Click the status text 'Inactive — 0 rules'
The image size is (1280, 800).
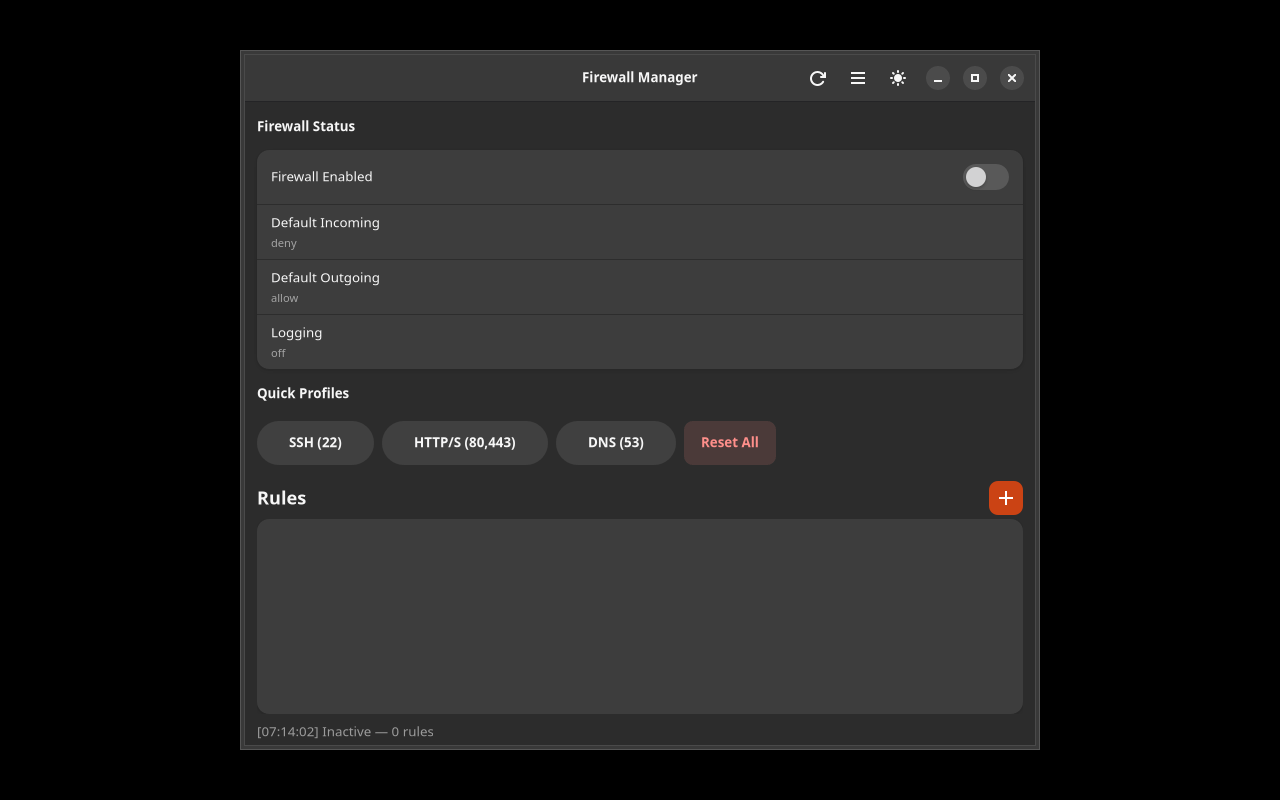point(378,732)
